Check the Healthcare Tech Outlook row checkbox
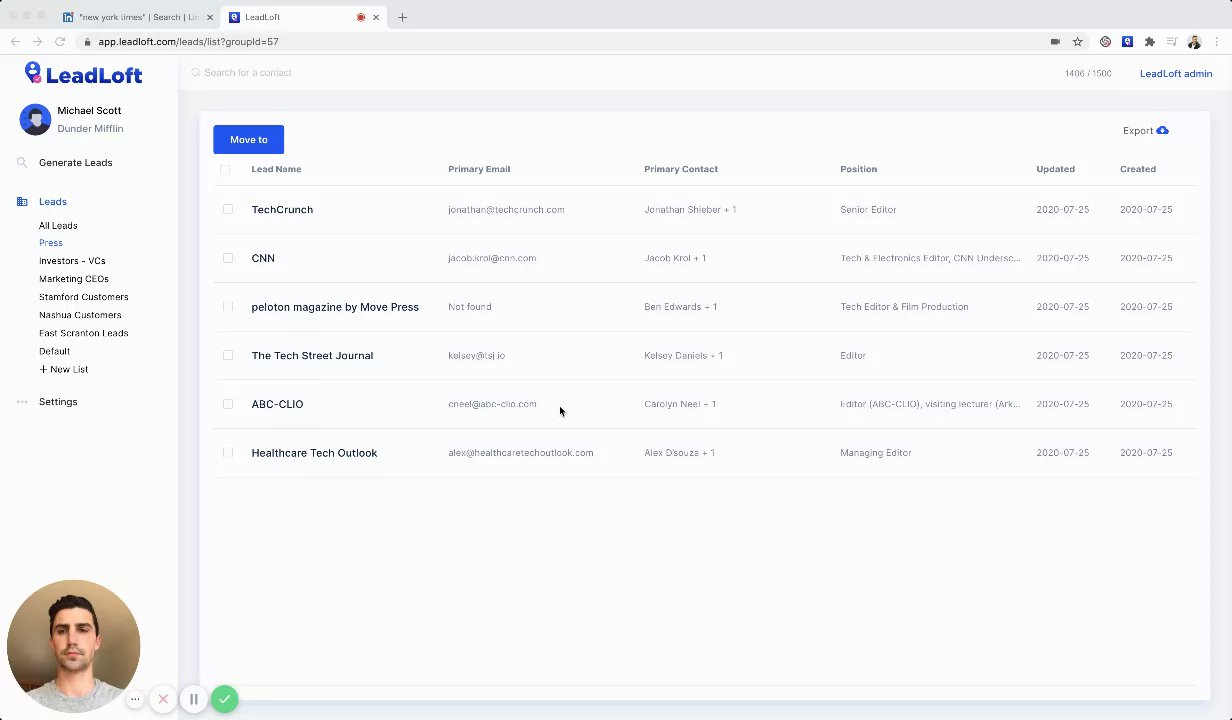This screenshot has width=1232, height=720. coord(228,453)
